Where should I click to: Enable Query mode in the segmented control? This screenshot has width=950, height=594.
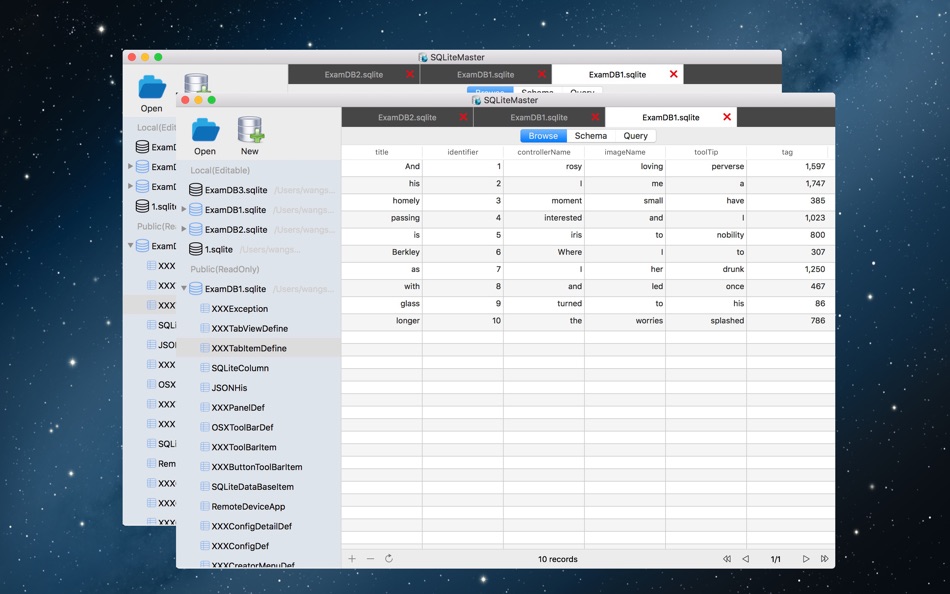(636, 135)
